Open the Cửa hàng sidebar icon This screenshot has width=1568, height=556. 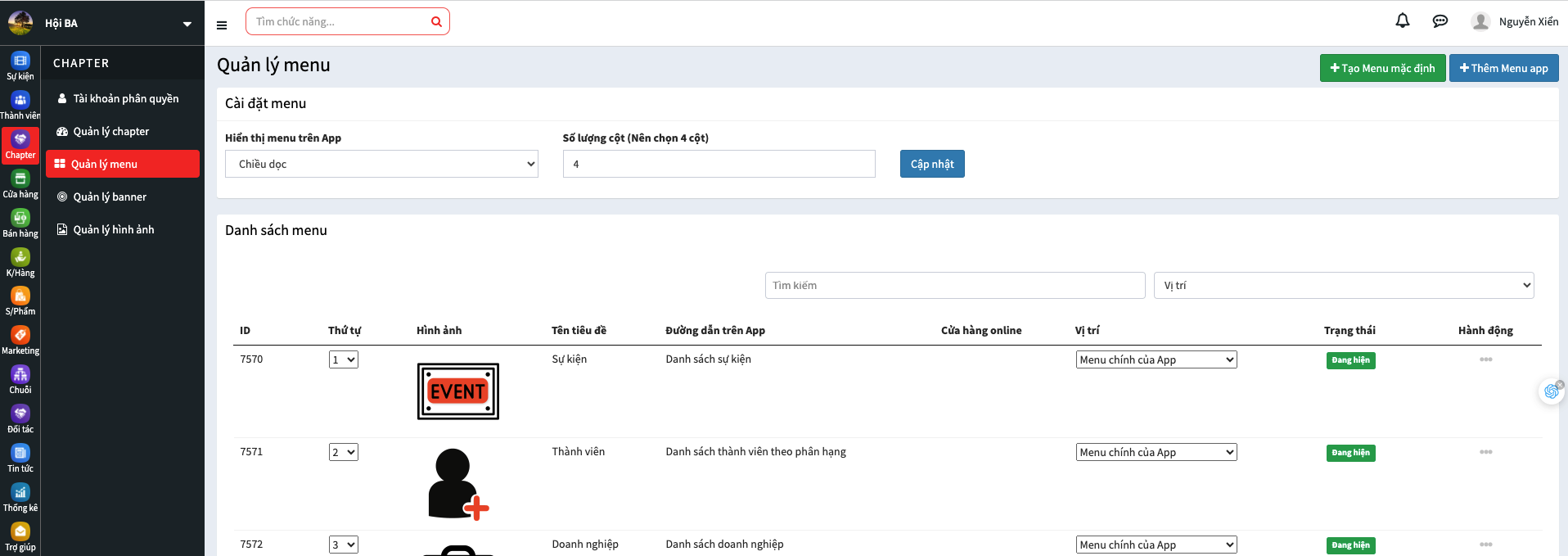click(x=20, y=183)
